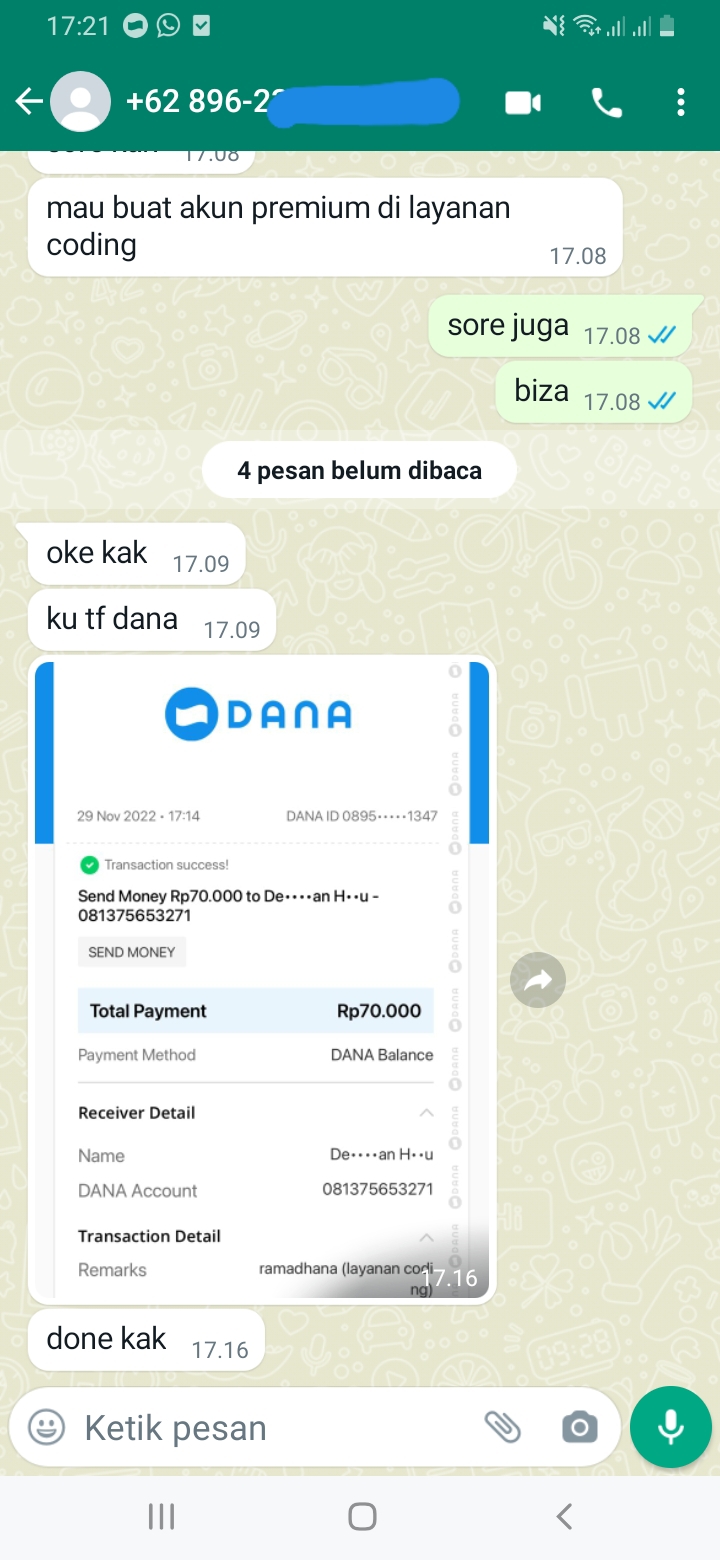The height and width of the screenshot is (1560, 720).
Task: Open the contact profile picture
Action: 80,102
